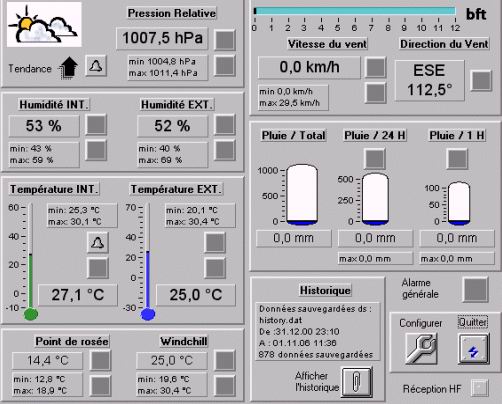This screenshot has height=404, width=502.
Task: Toggle the square under Pluie / 1 H
Action: [x=457, y=159]
